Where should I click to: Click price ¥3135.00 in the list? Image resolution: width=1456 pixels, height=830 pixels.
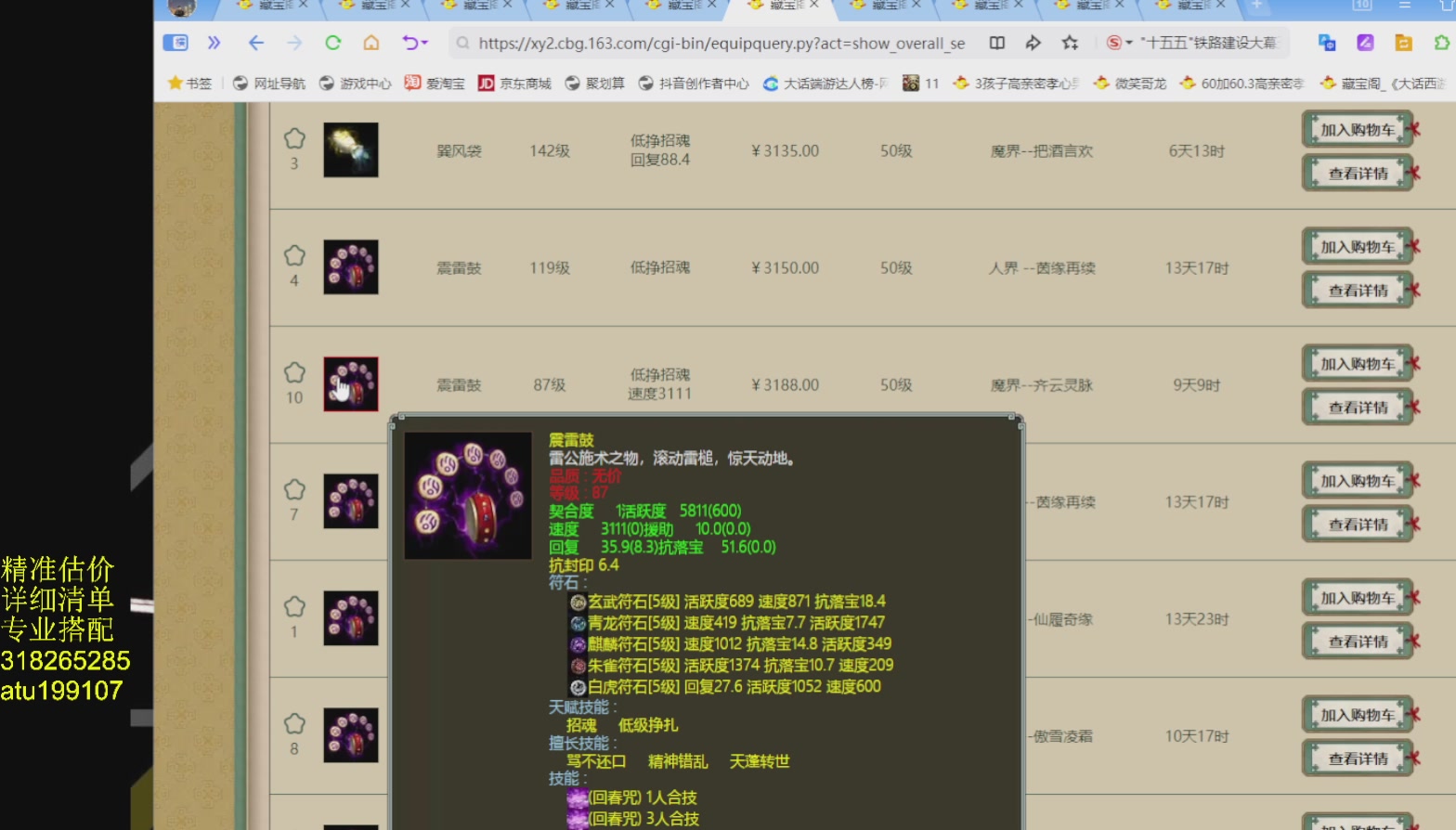pyautogui.click(x=785, y=150)
